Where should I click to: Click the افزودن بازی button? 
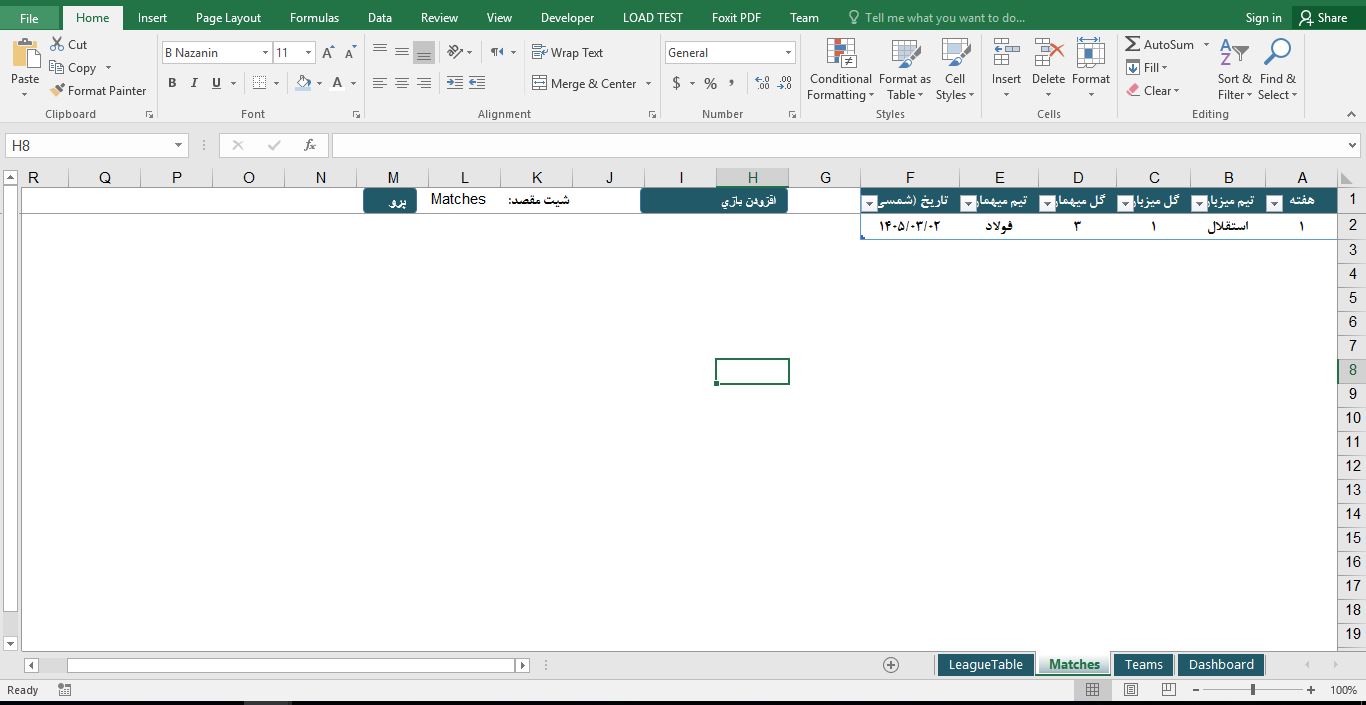click(714, 201)
